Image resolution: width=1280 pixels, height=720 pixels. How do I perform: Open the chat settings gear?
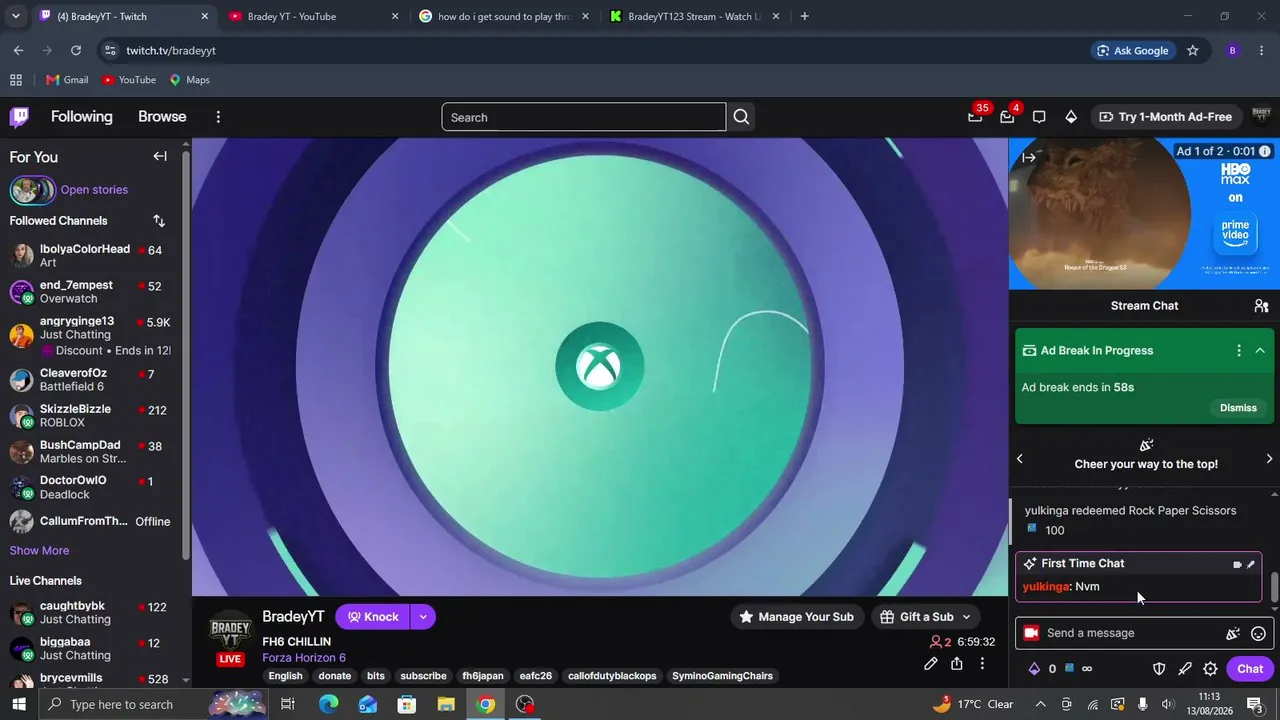[1210, 669]
